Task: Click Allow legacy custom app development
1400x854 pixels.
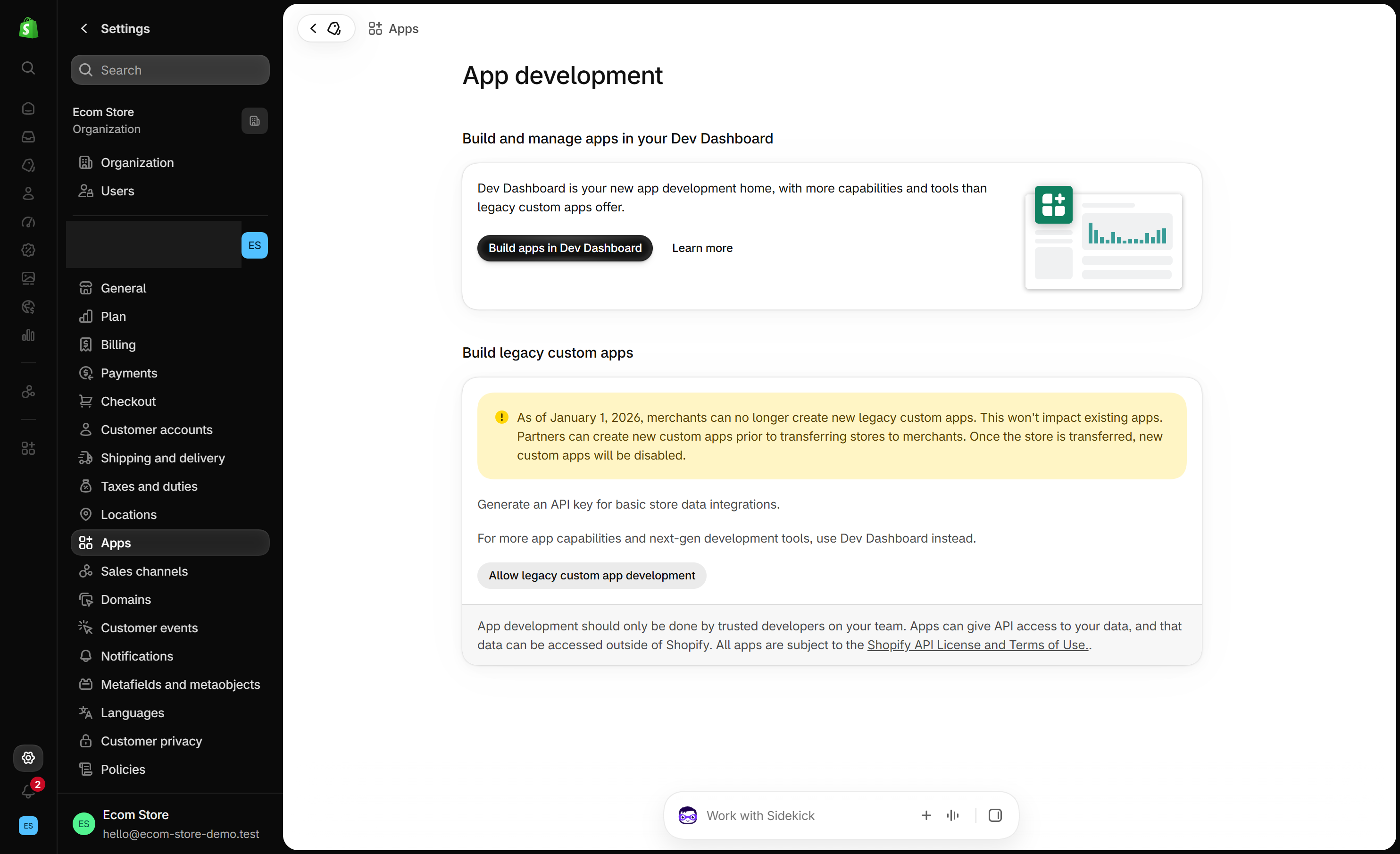Action: point(592,576)
